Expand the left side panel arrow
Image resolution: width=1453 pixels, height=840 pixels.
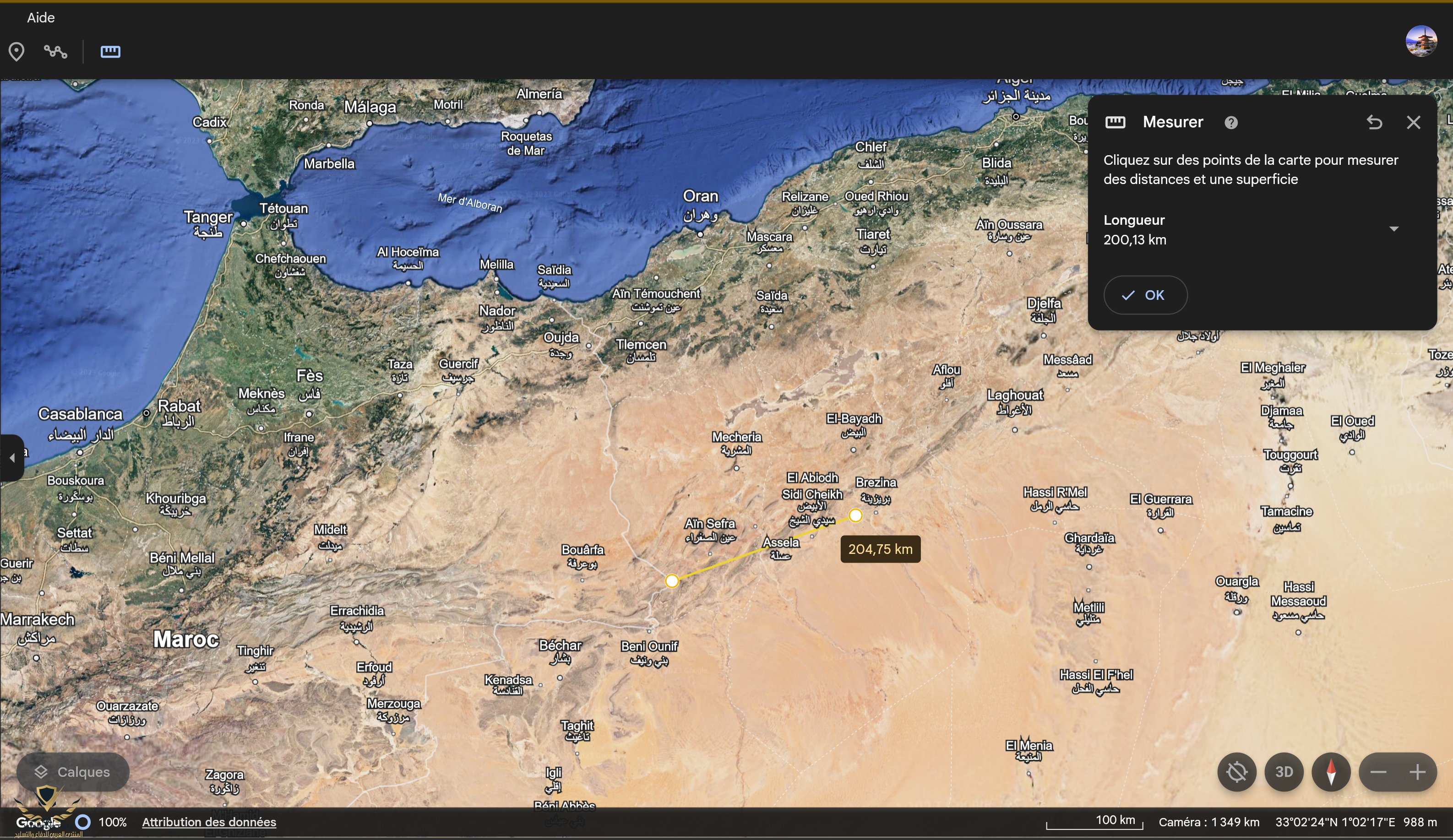12,458
